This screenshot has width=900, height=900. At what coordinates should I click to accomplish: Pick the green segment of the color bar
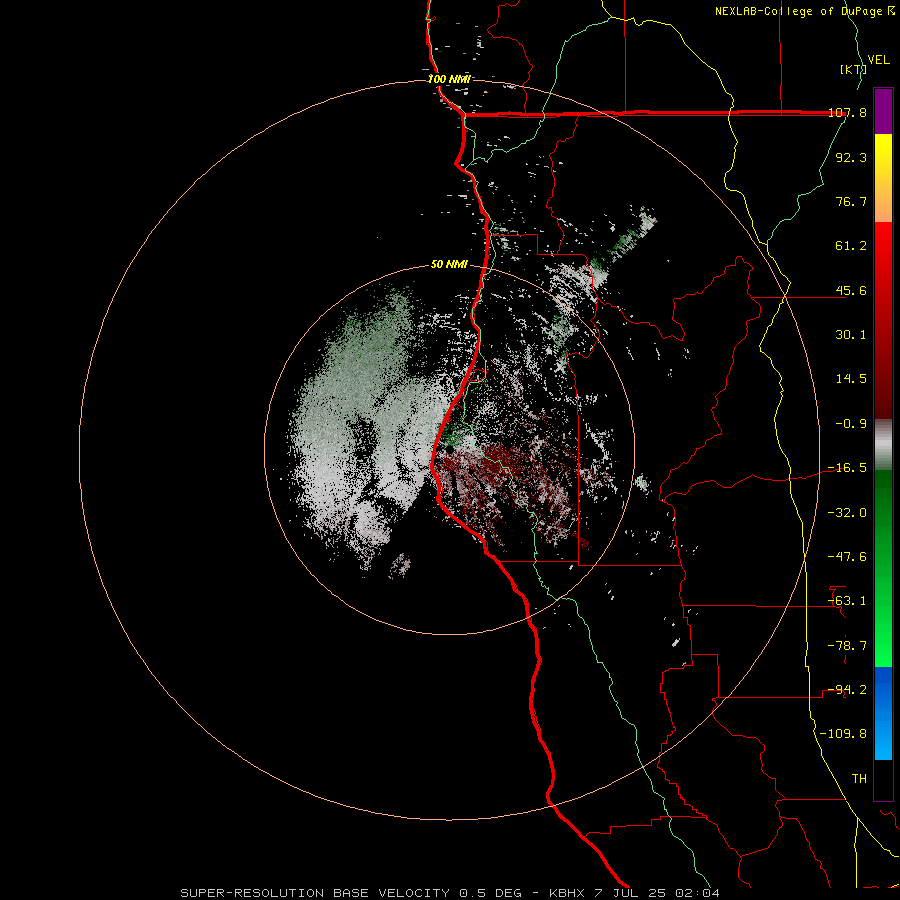[883, 568]
